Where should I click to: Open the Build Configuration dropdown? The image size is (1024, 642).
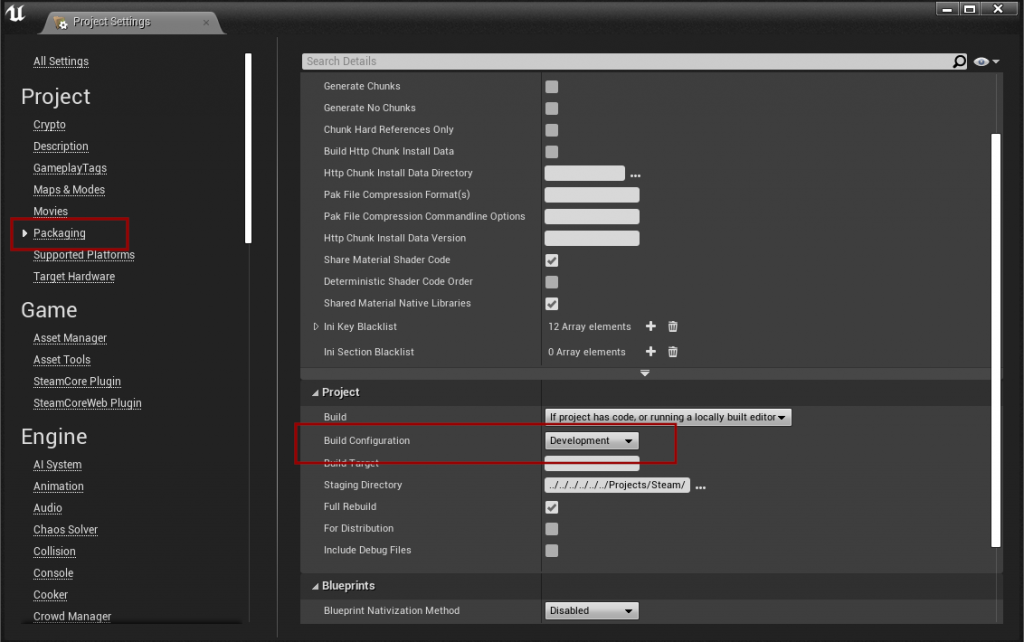click(x=589, y=440)
